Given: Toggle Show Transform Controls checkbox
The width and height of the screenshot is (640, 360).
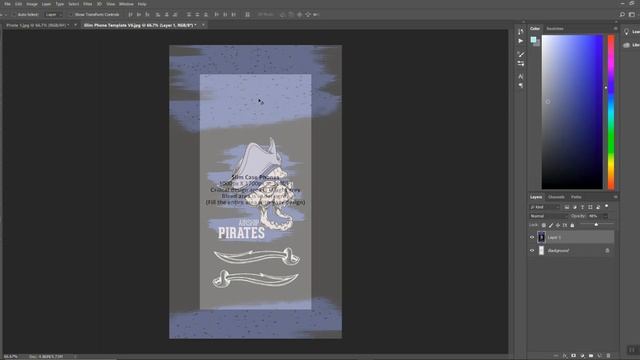Looking at the screenshot, I should coord(70,15).
